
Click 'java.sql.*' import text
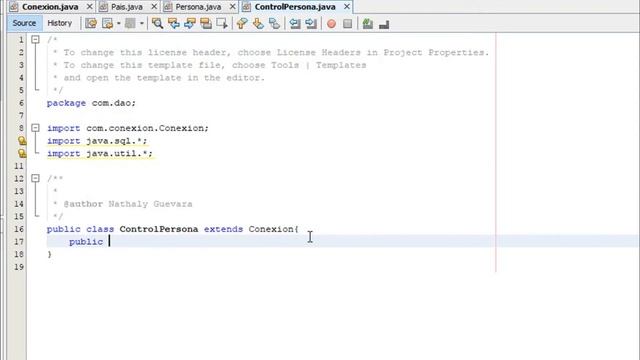[x=114, y=141]
